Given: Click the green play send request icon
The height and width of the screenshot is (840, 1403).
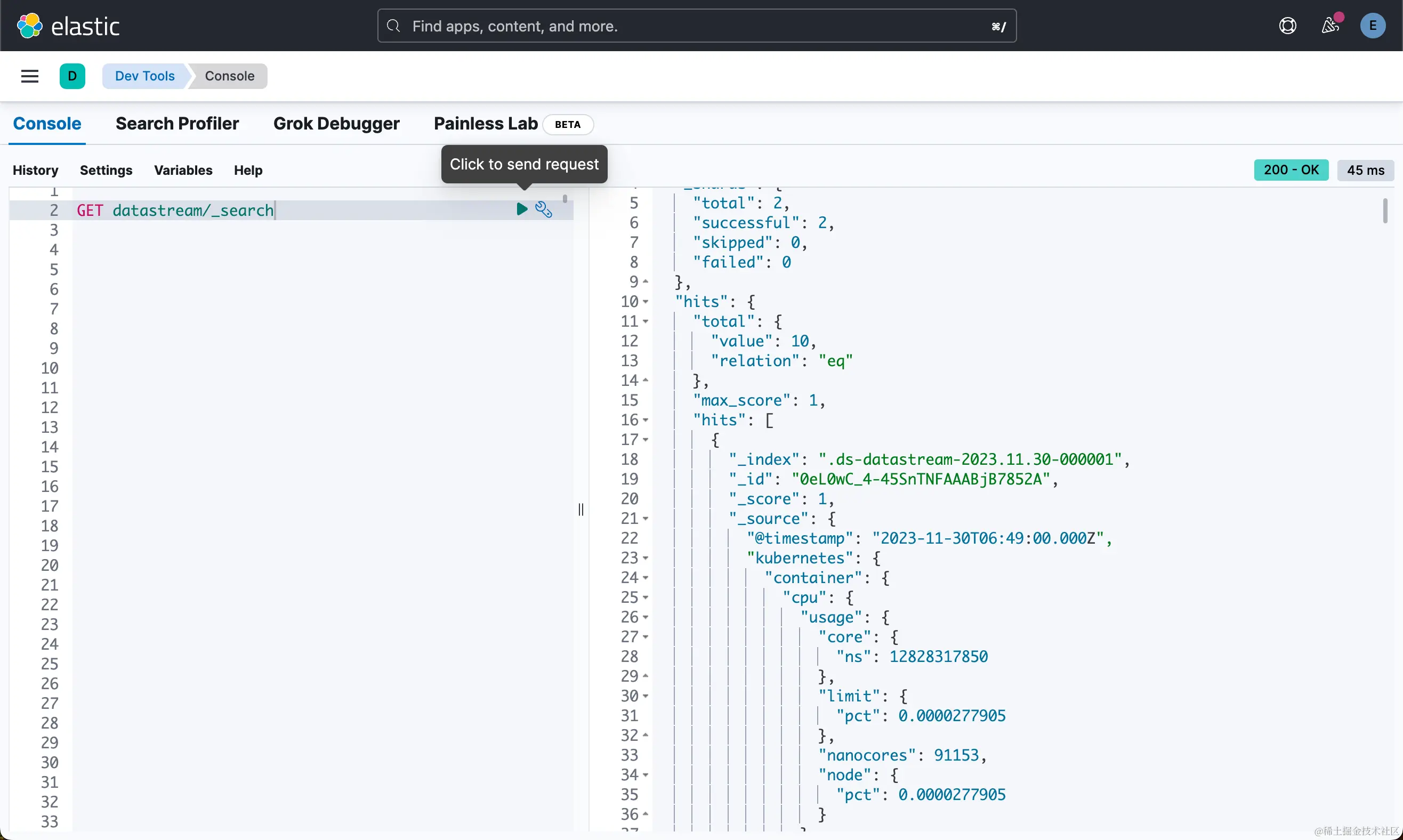Looking at the screenshot, I should coord(521,209).
